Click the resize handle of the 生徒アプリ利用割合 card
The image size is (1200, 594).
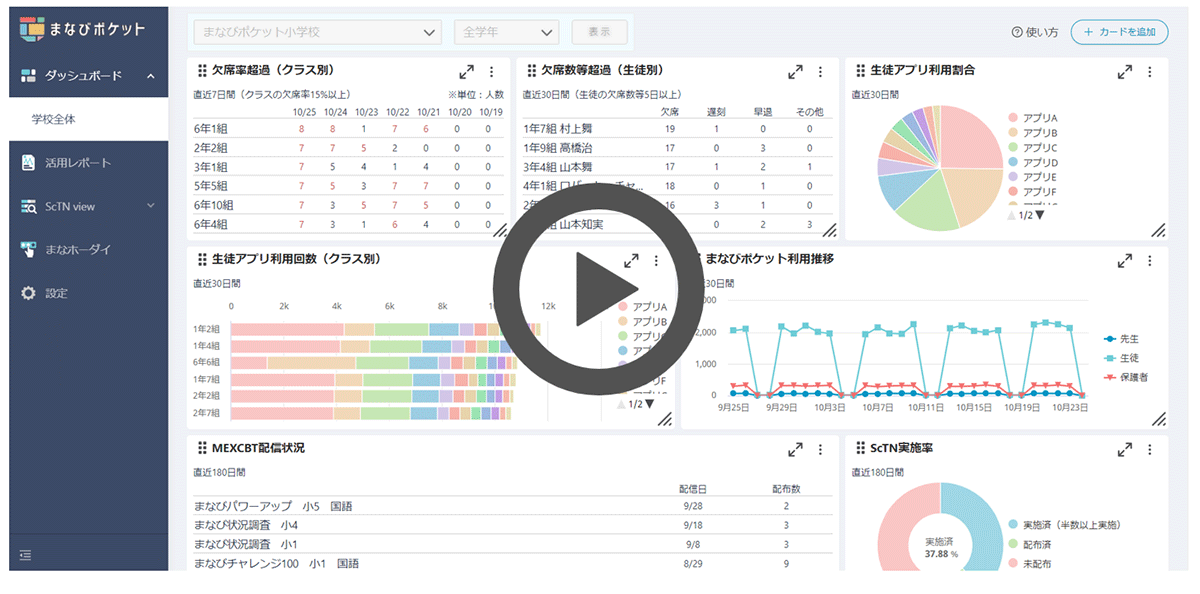(1158, 231)
